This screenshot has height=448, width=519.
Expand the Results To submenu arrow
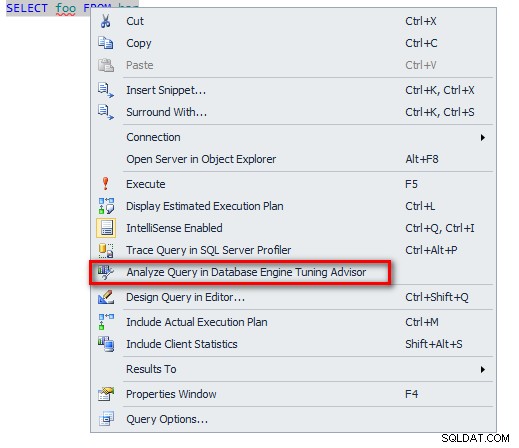[x=482, y=369]
